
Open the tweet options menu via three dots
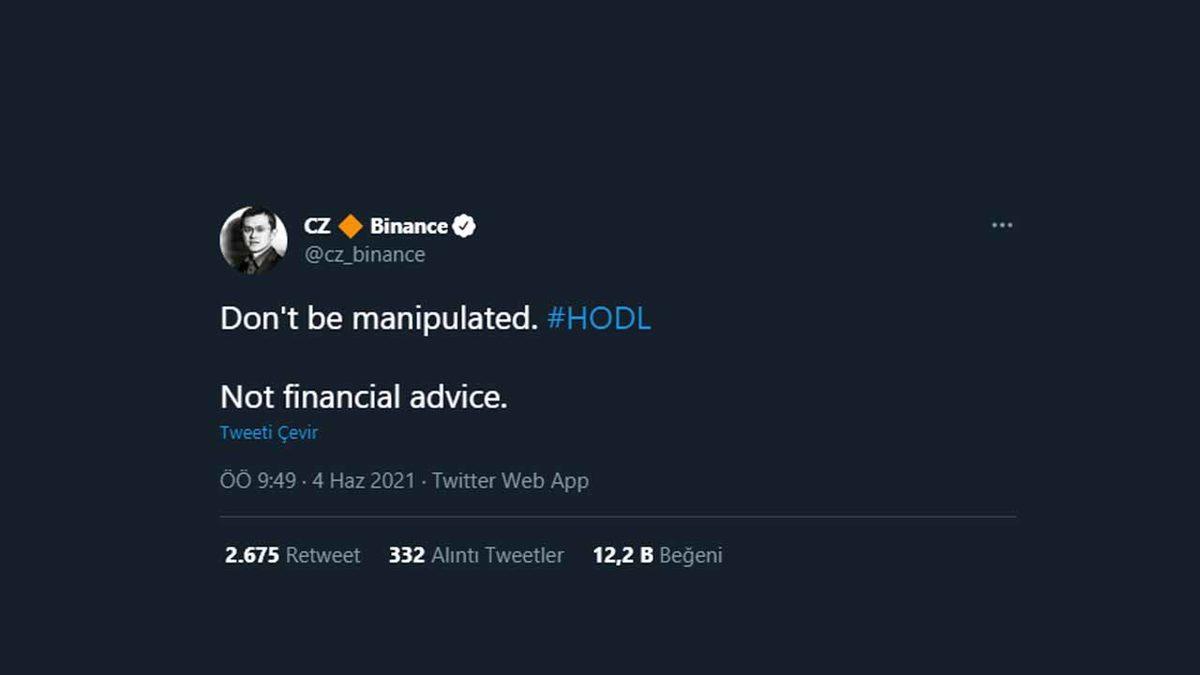[1001, 226]
